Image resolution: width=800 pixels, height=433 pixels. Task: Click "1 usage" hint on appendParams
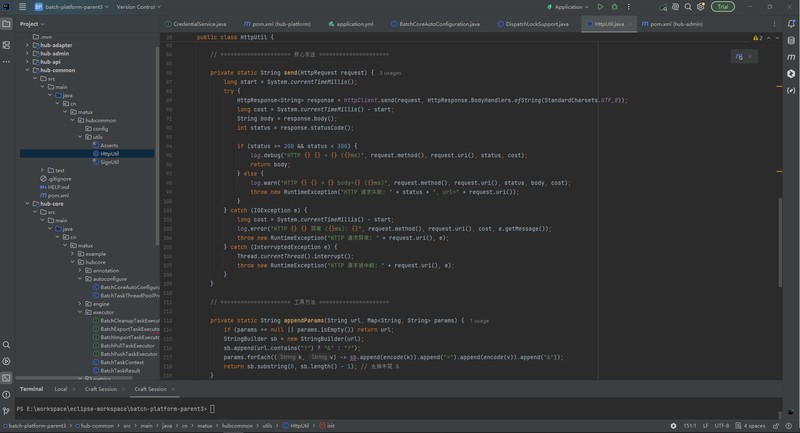pyautogui.click(x=479, y=321)
